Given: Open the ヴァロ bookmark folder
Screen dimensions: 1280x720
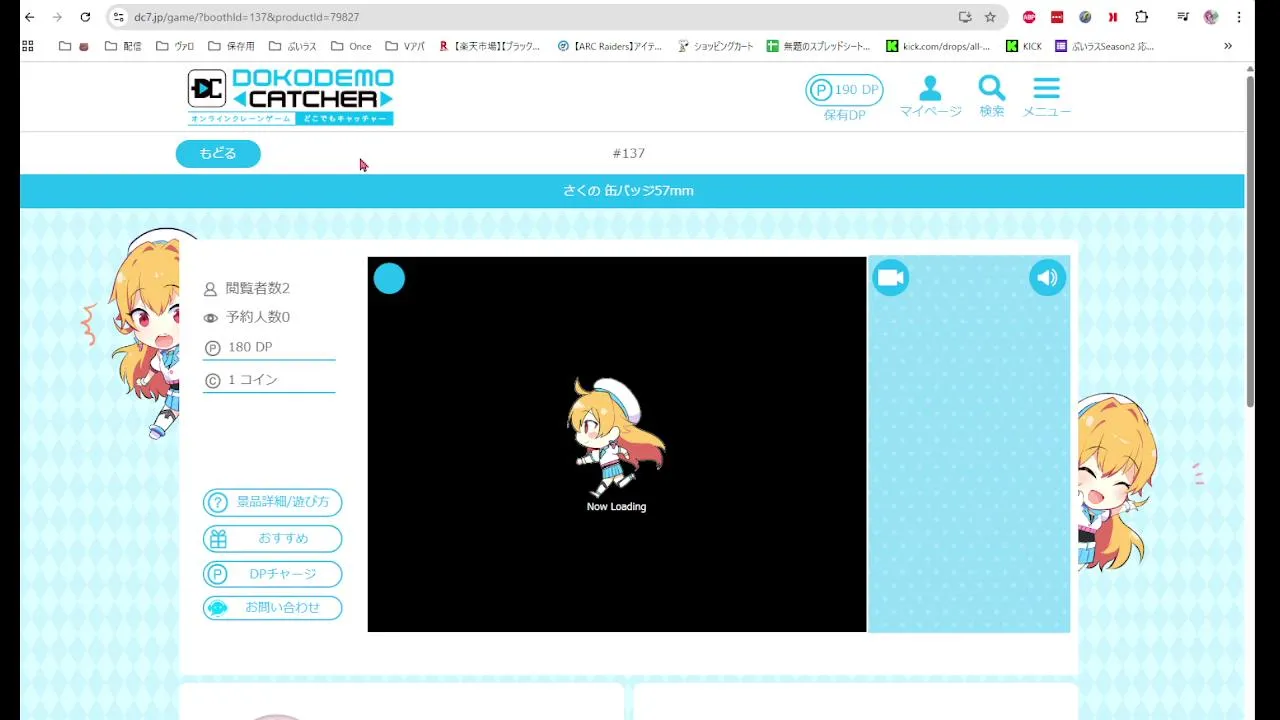Looking at the screenshot, I should click(x=175, y=46).
